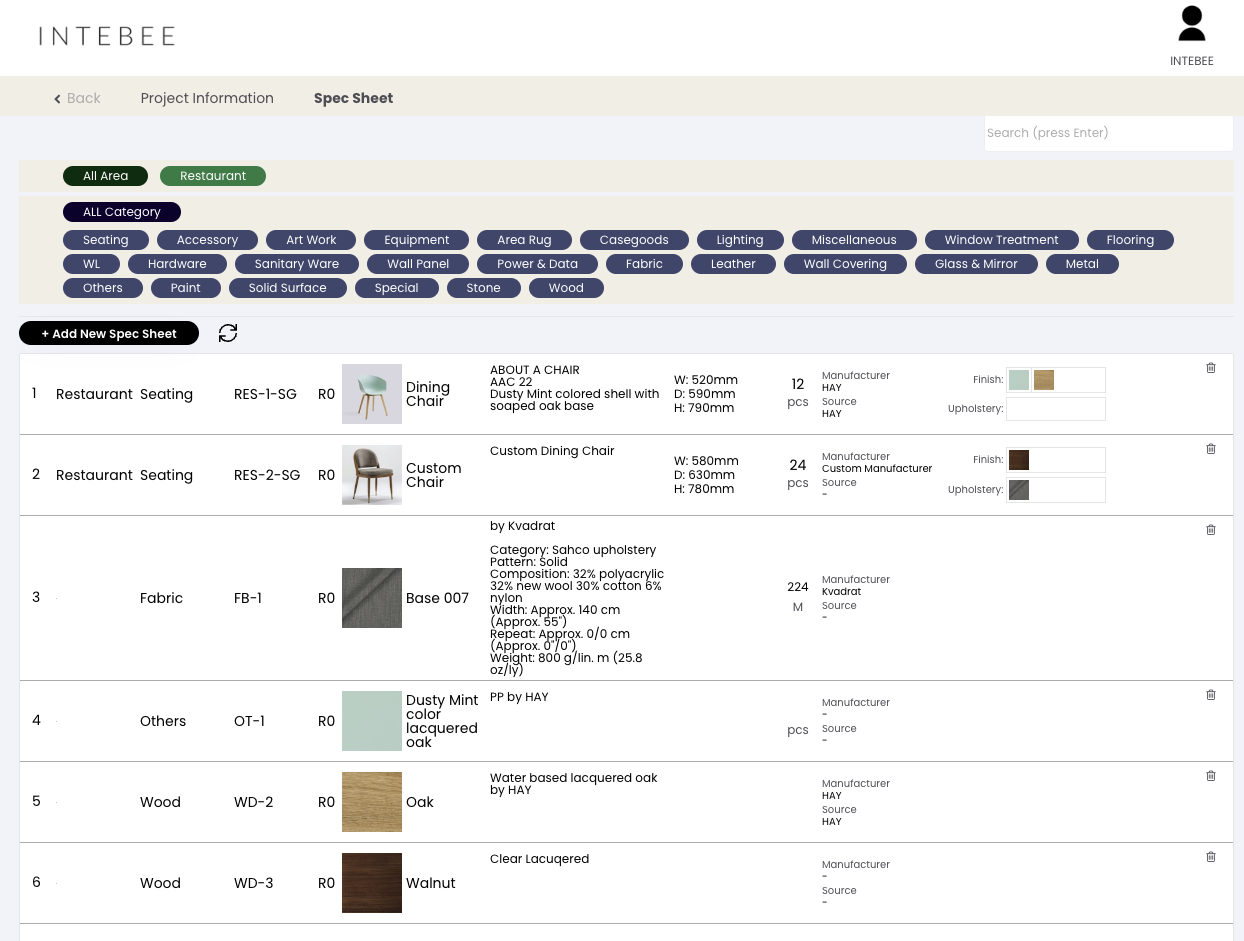
Task: Click the Add New Spec Sheet button
Action: point(109,334)
